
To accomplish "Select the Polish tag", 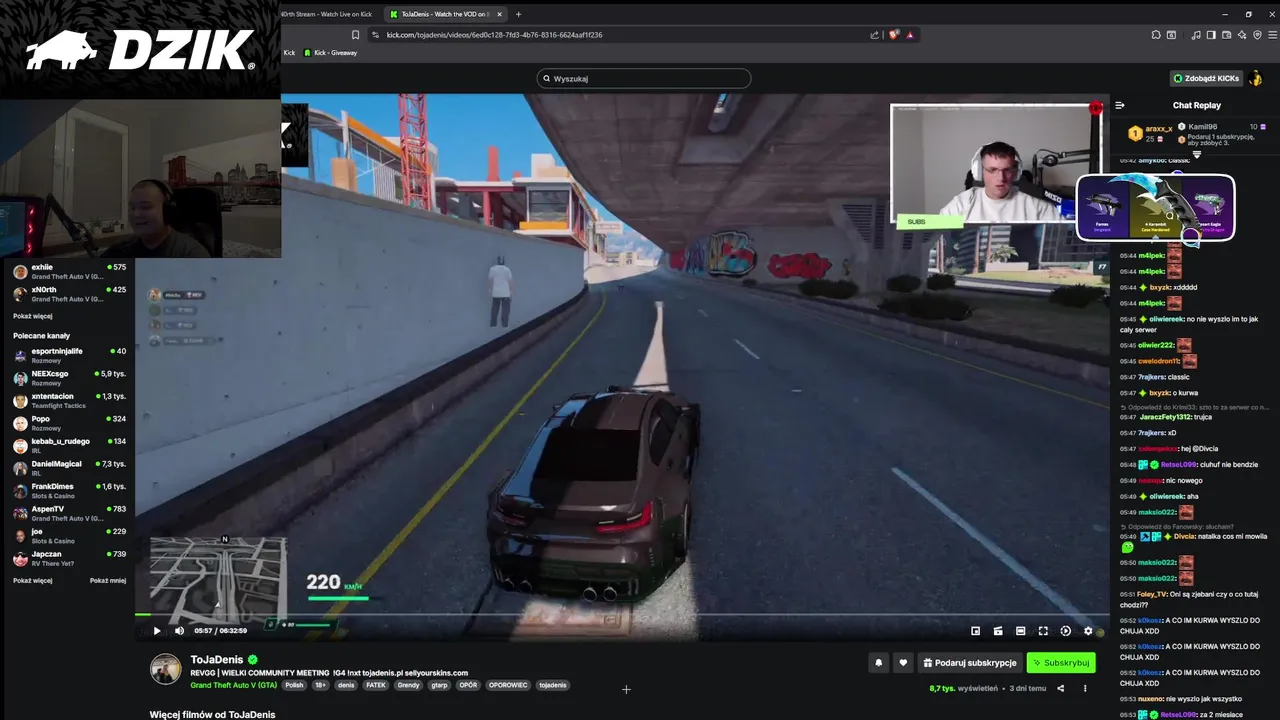I will (x=294, y=685).
